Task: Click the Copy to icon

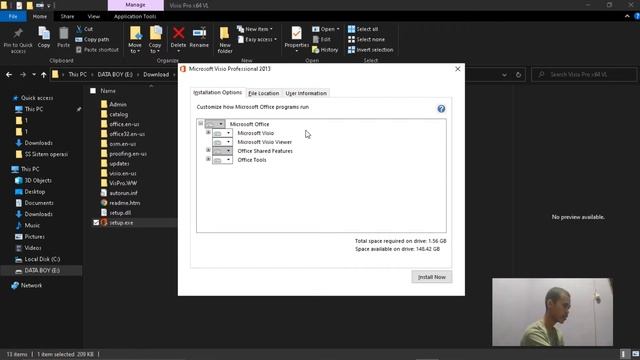Action: (x=155, y=33)
